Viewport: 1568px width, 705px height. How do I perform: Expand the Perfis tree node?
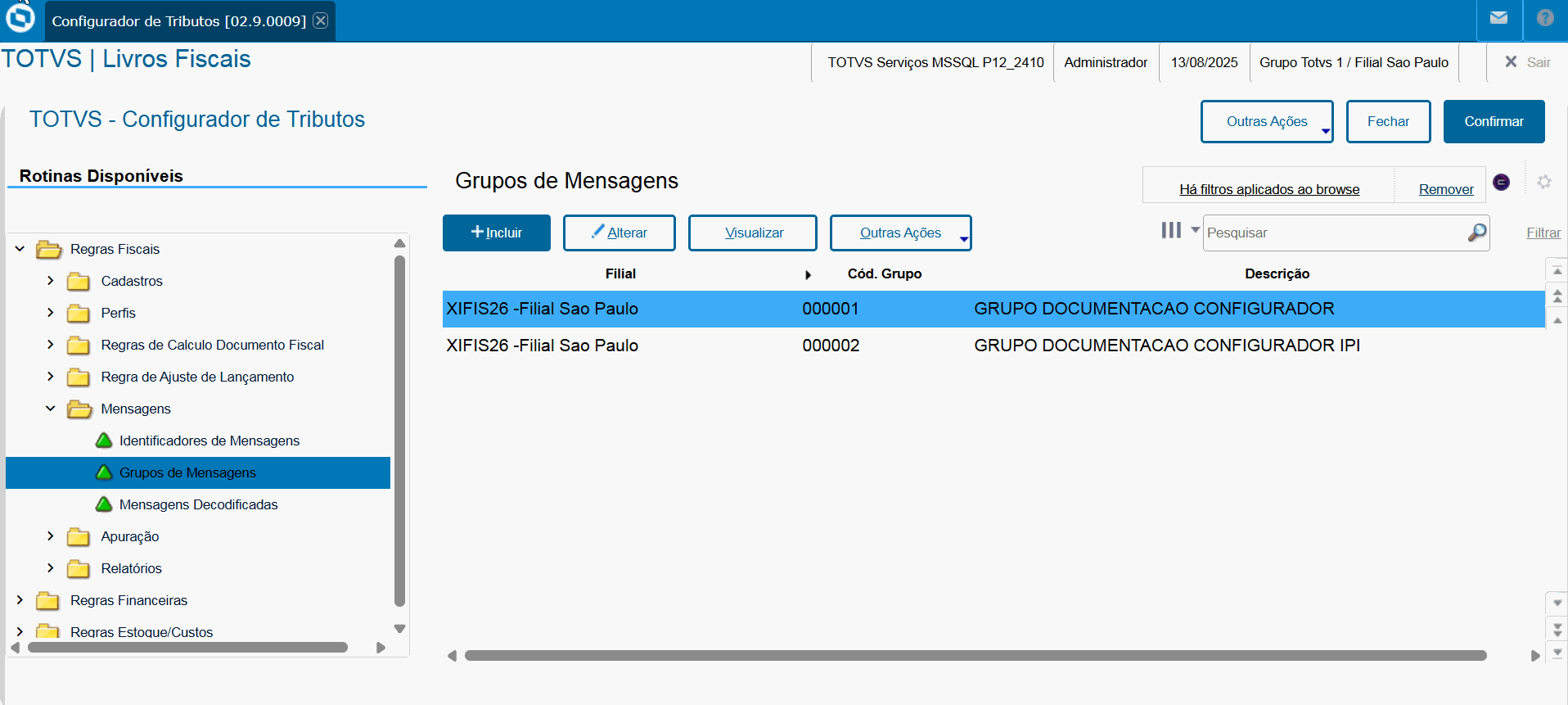click(51, 313)
